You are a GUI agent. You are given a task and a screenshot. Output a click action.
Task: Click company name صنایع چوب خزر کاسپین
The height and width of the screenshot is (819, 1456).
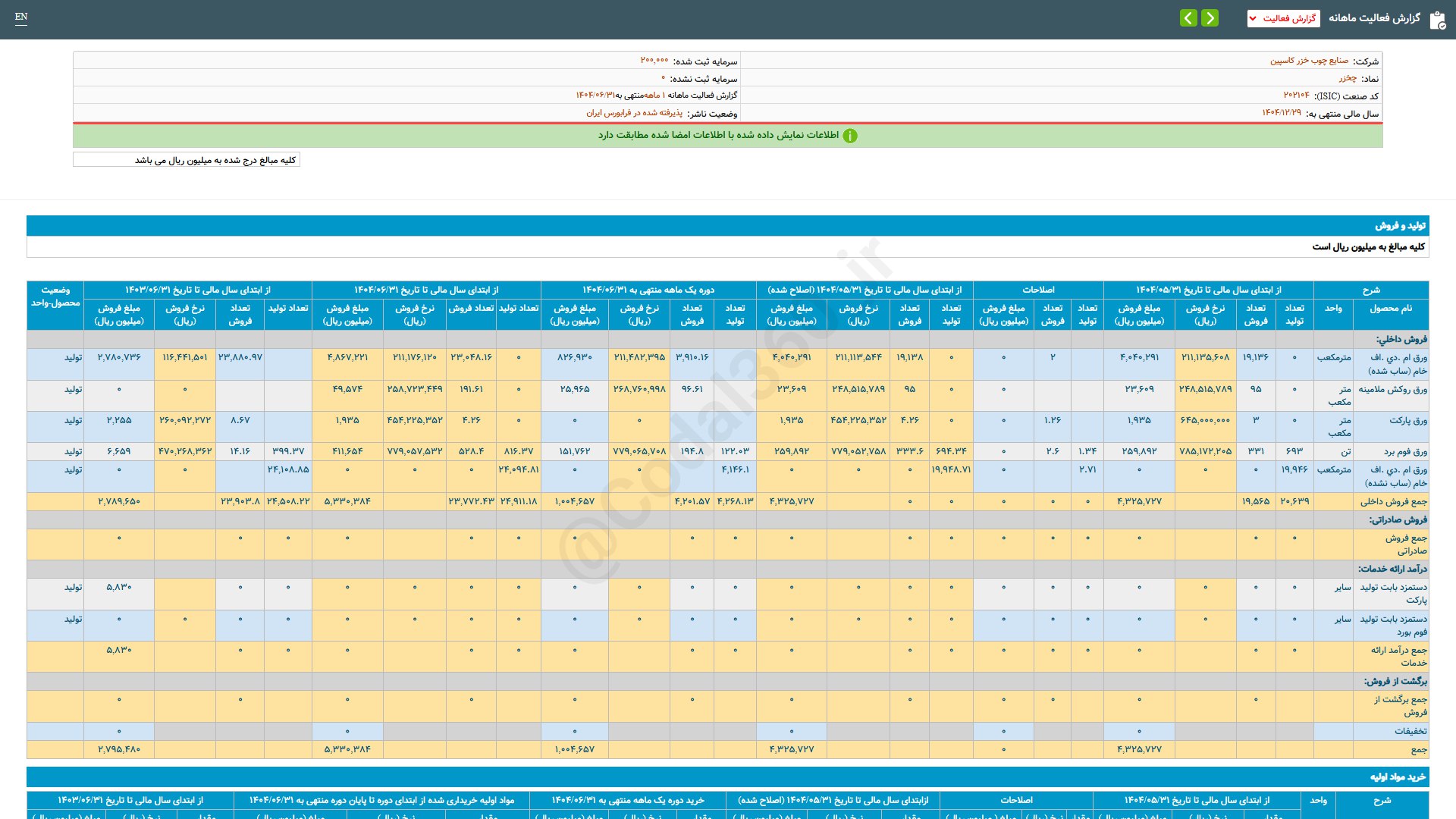point(1309,61)
